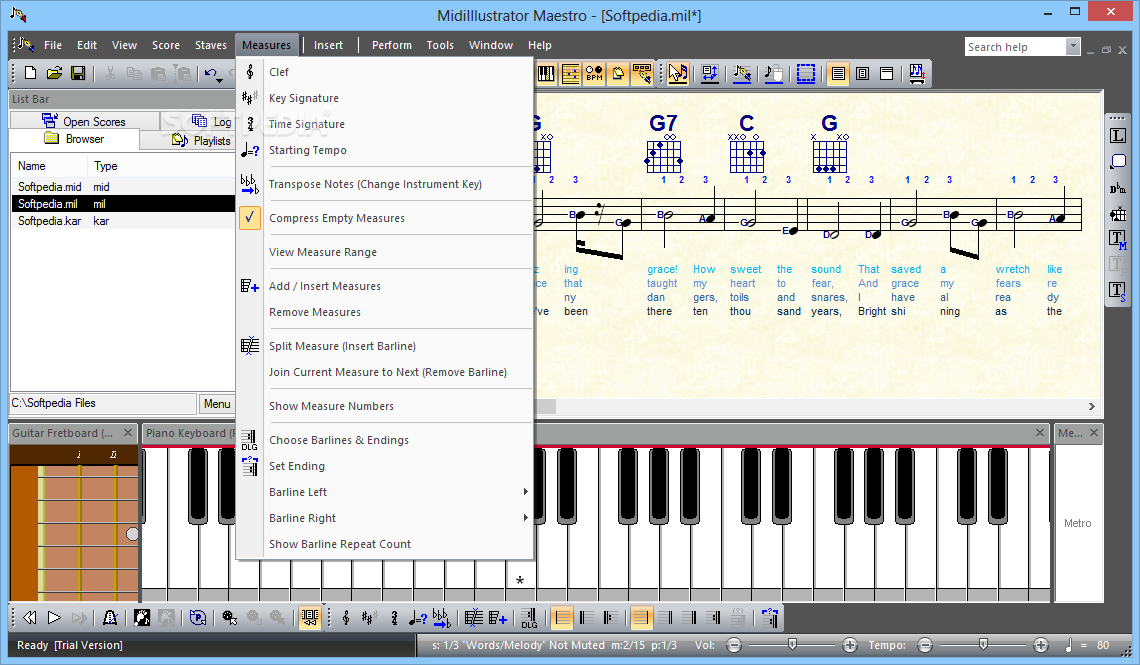Select Remove Measures menu entry
Screen dimensions: 1140x665
tap(315, 313)
